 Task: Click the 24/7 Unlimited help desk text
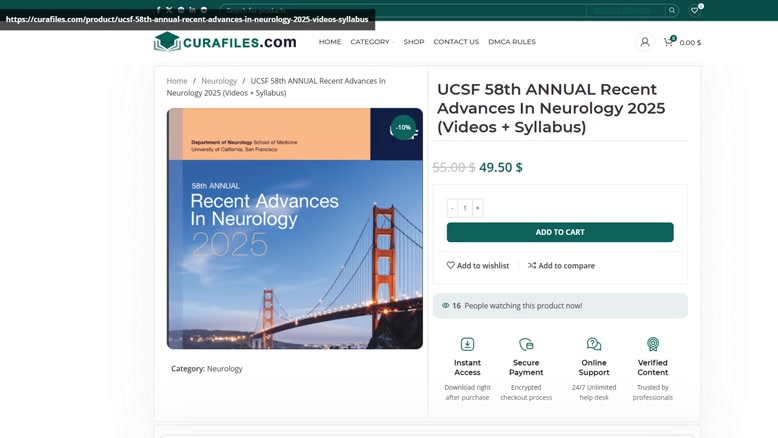tap(594, 392)
